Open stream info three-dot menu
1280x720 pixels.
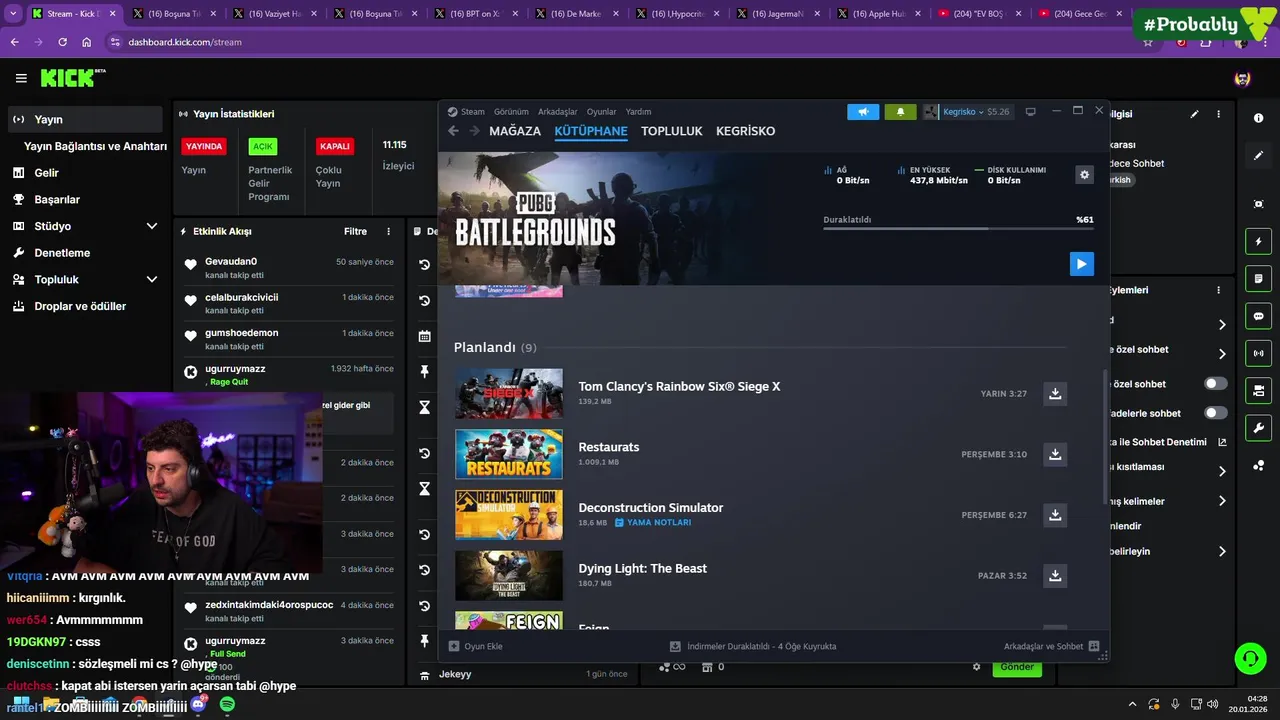point(1218,114)
